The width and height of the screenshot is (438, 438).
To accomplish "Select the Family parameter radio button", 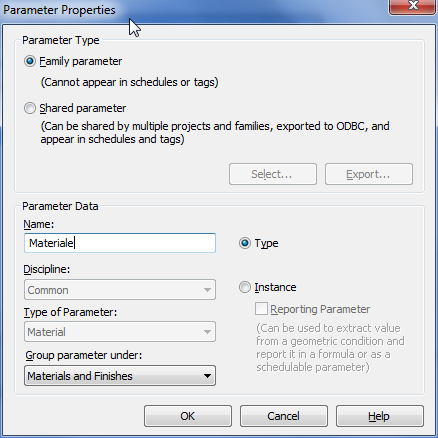I will click(x=30, y=61).
